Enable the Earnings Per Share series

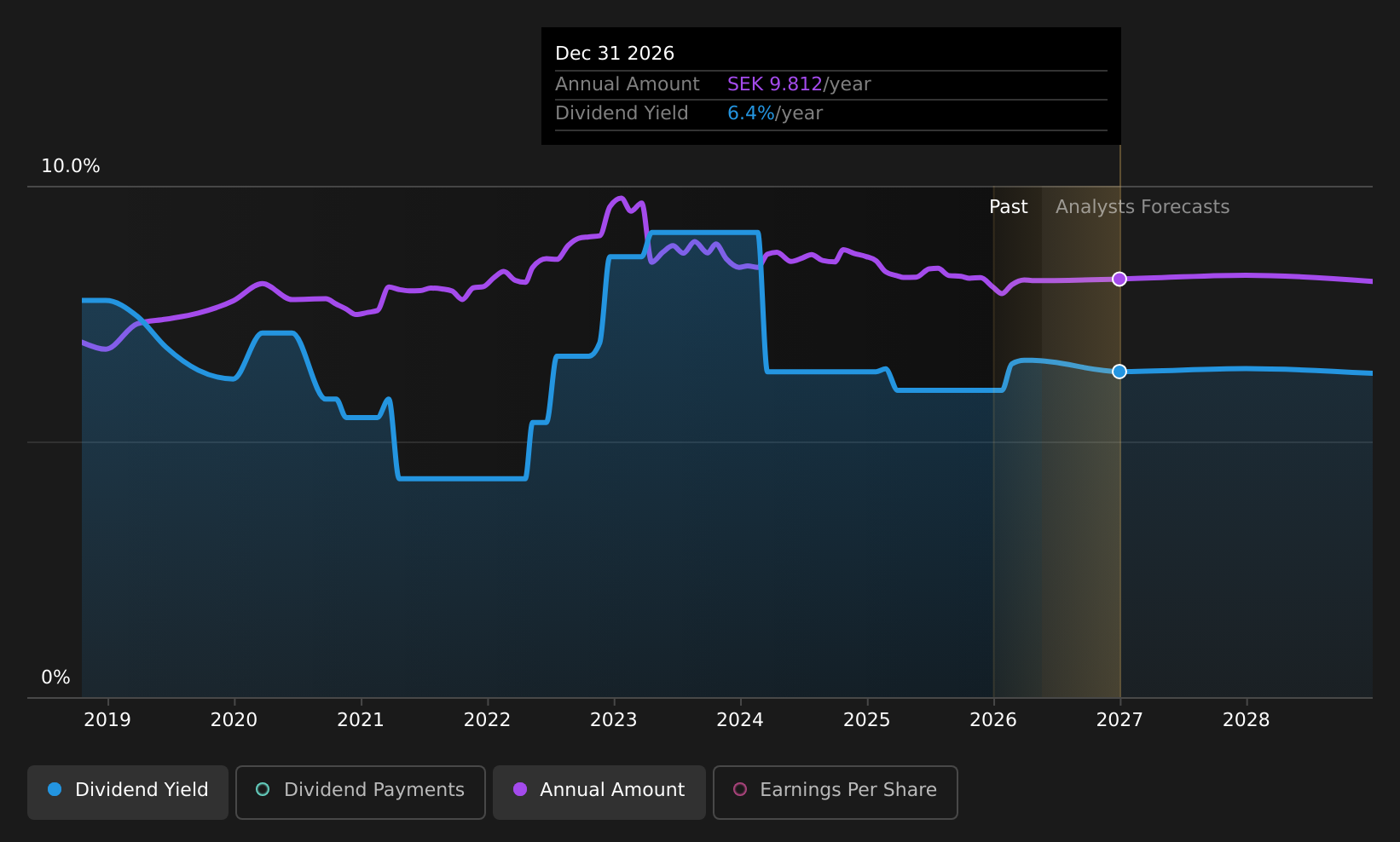pos(836,792)
